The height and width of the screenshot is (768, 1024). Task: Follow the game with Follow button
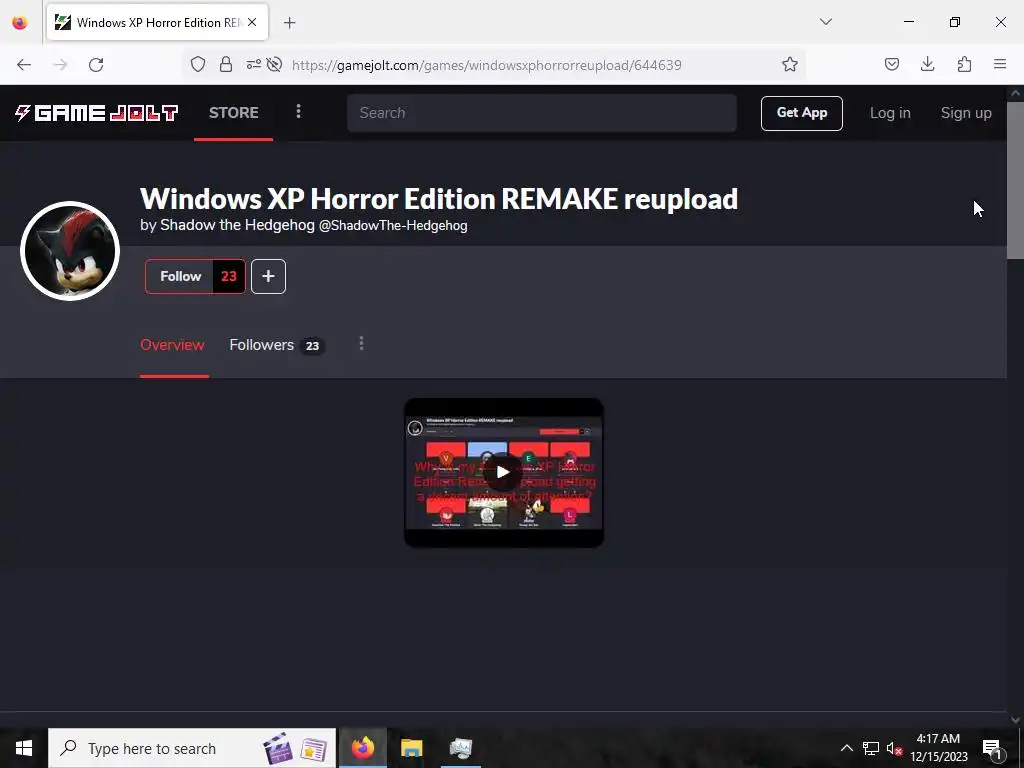click(x=180, y=276)
